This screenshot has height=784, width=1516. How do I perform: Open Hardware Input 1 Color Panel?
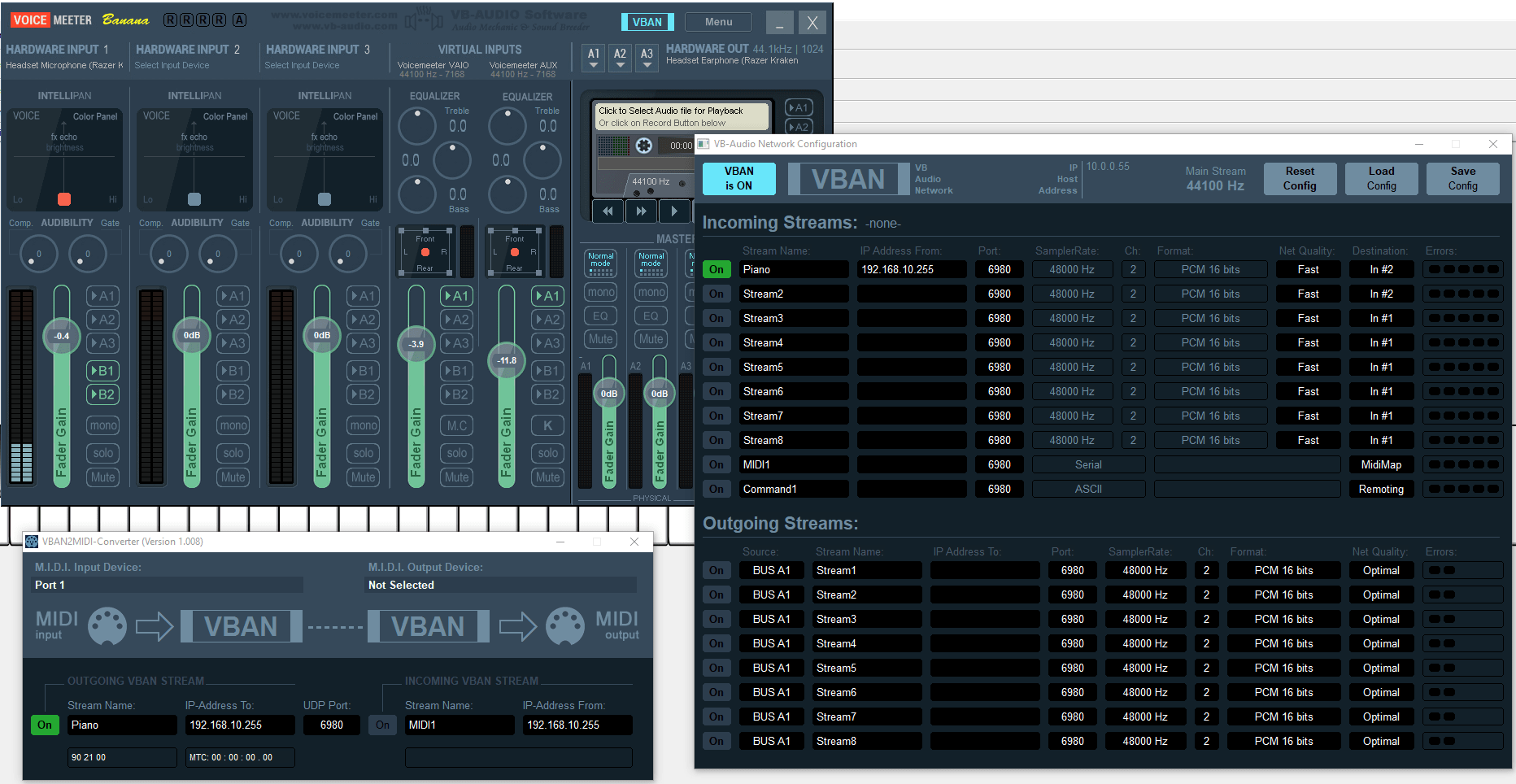click(x=95, y=116)
